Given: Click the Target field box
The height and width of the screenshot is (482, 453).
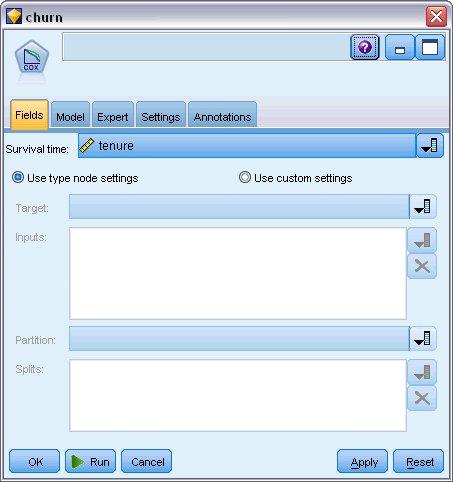Looking at the screenshot, I should point(239,207).
